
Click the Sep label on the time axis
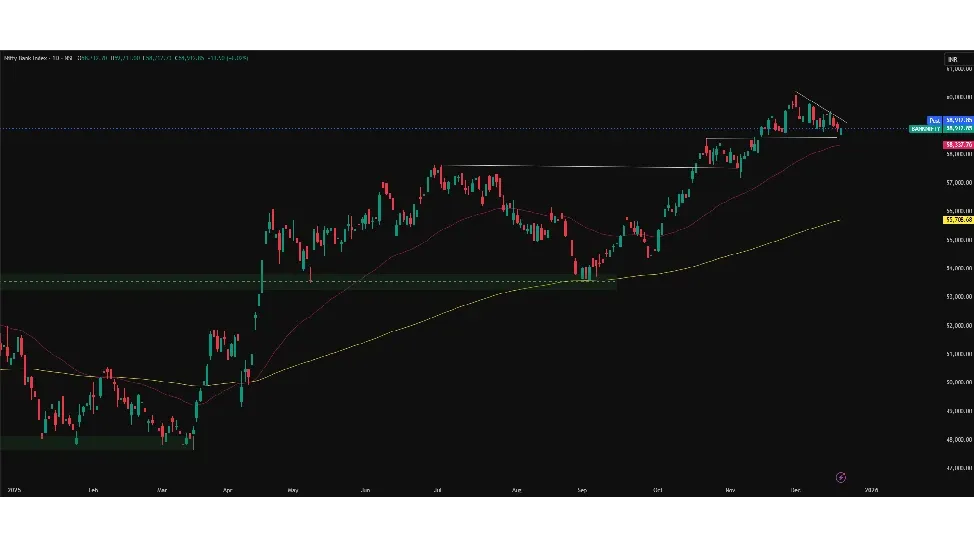(x=582, y=490)
